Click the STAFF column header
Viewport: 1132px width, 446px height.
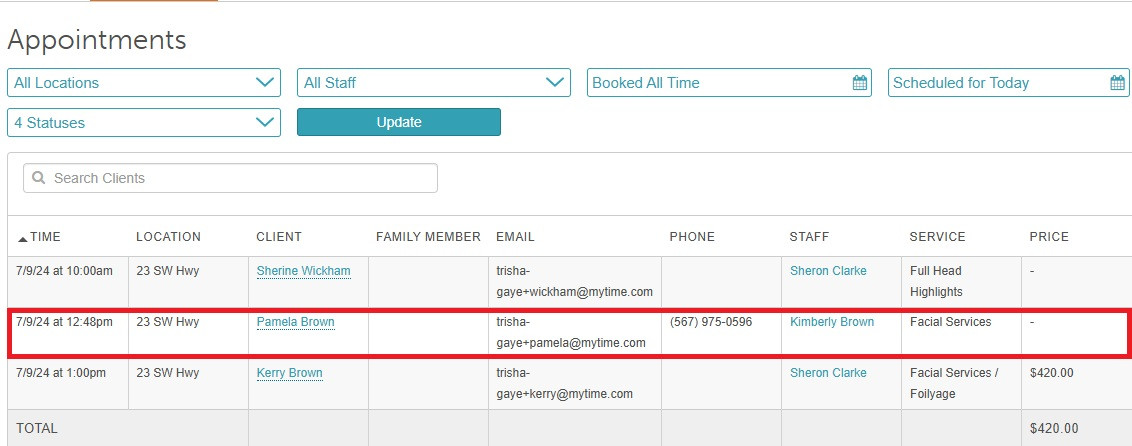[x=809, y=237]
